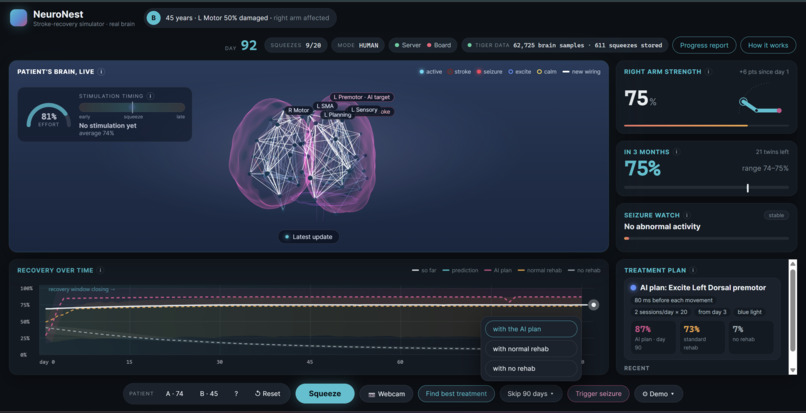The image size is (806, 413).
Task: Open info icon beside Treatment Plan
Action: pos(693,270)
